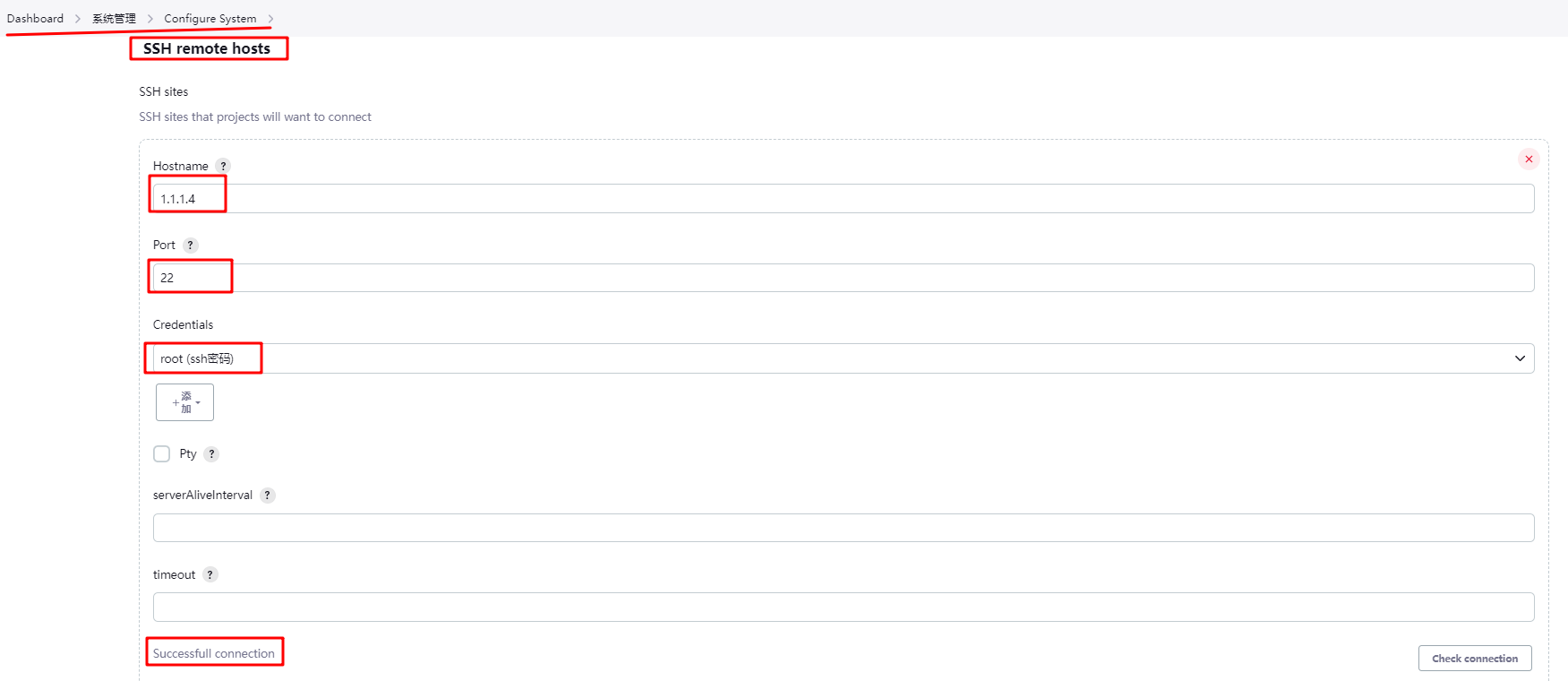Click the Check connection button
1568x681 pixels.
point(1474,659)
